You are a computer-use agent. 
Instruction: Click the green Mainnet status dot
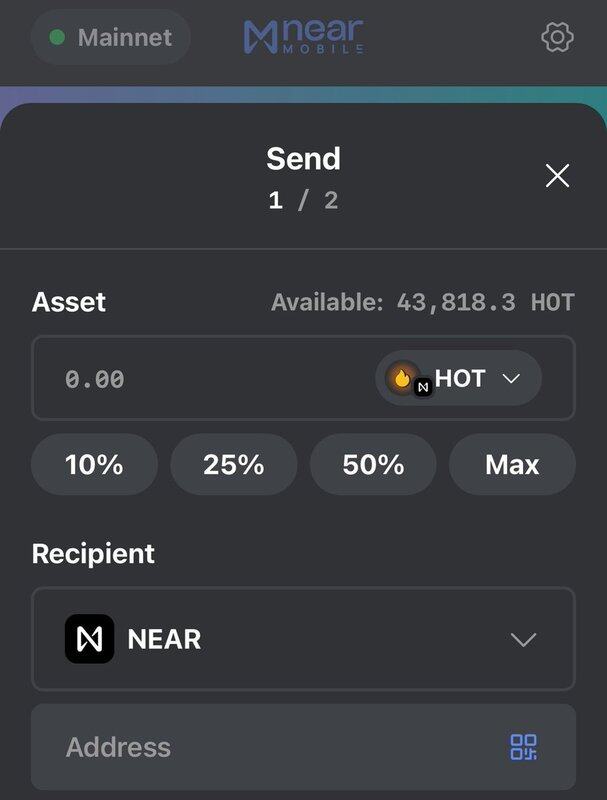(x=57, y=38)
